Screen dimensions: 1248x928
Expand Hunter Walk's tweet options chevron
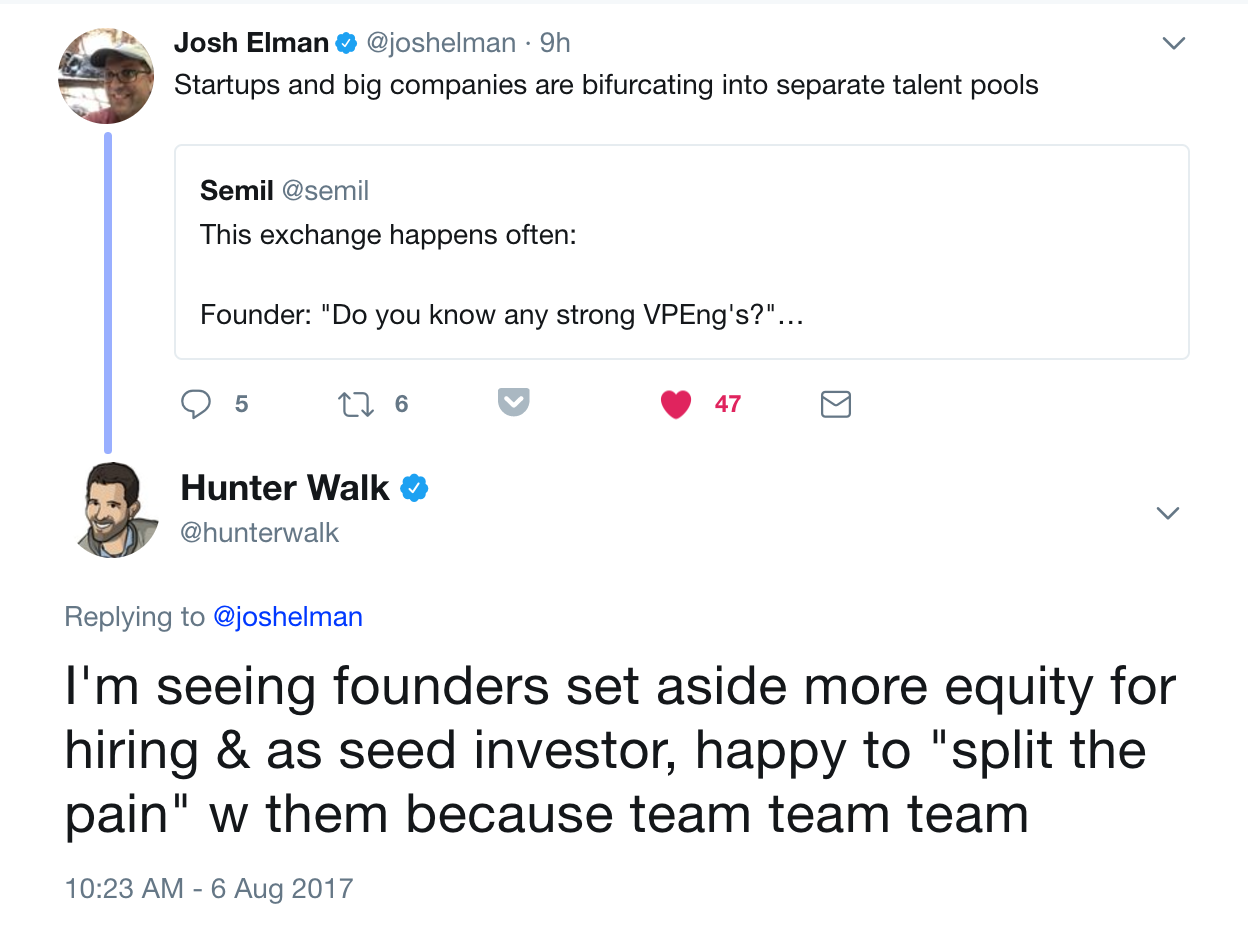coord(1167,513)
